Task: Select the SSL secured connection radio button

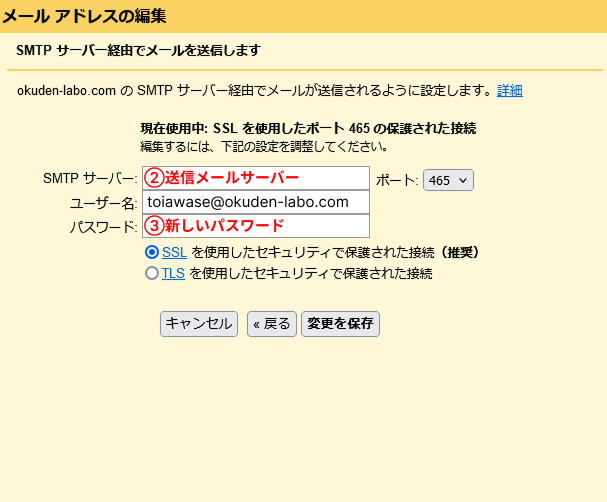Action: [x=152, y=253]
